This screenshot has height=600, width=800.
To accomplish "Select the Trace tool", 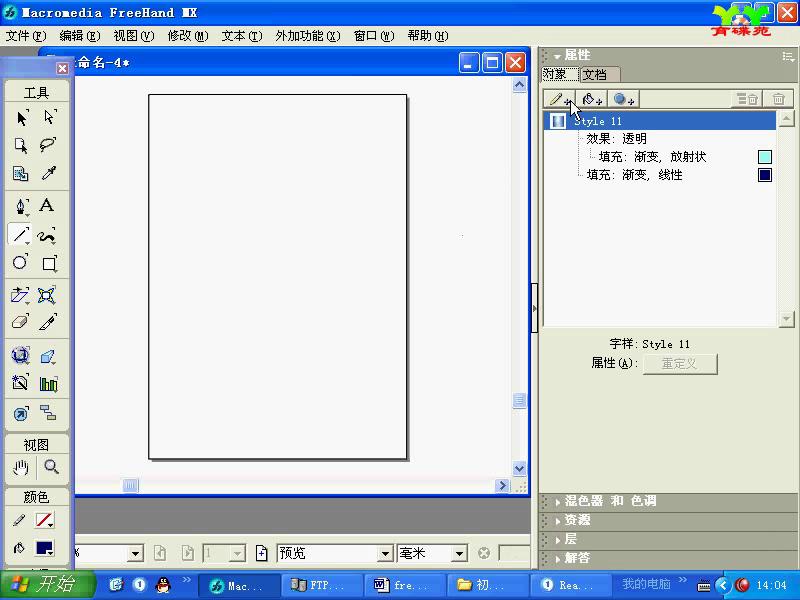I will [20, 383].
